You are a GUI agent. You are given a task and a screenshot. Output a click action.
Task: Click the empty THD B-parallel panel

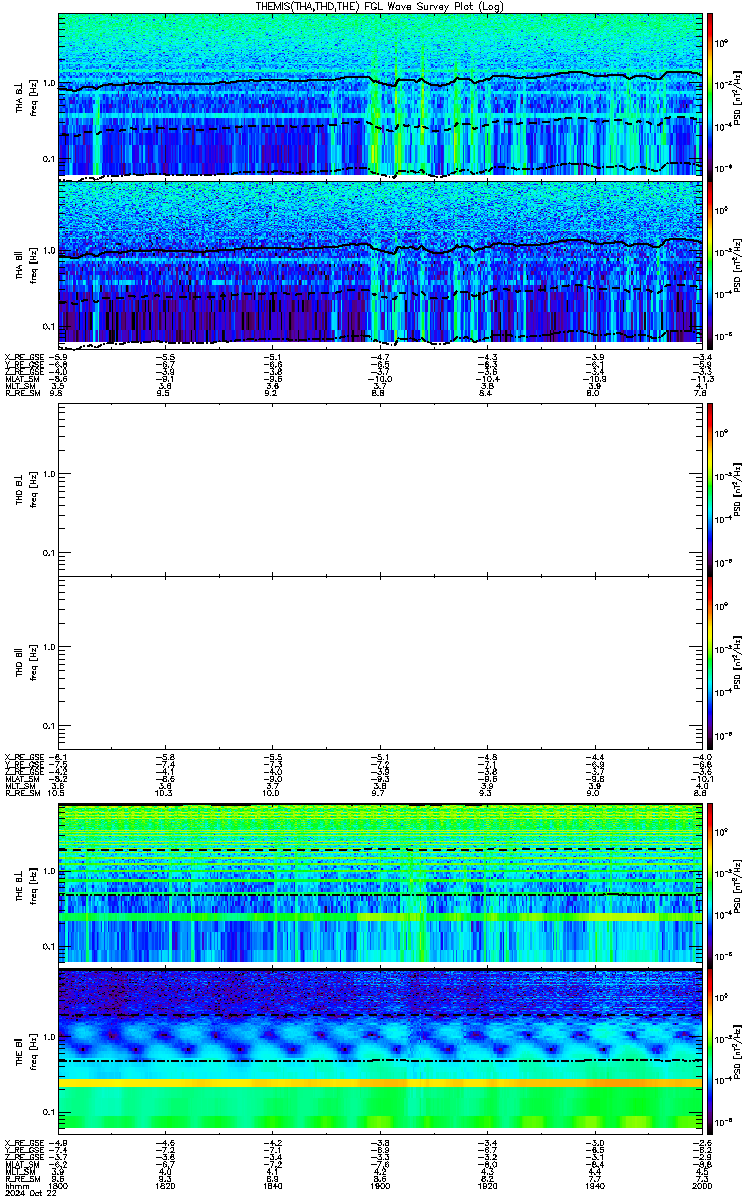[381, 662]
